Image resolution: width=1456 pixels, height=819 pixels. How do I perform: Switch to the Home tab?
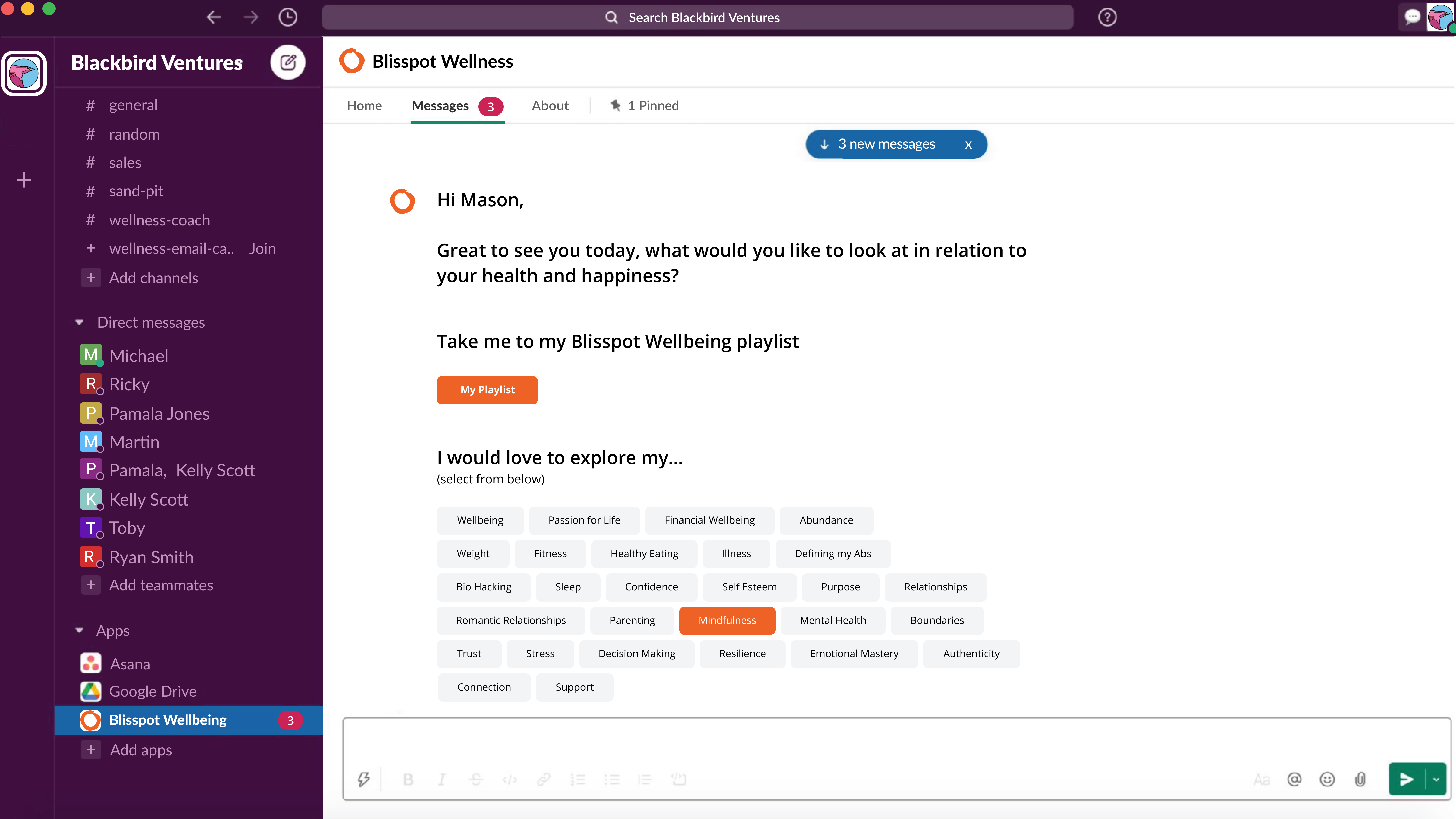click(x=364, y=106)
